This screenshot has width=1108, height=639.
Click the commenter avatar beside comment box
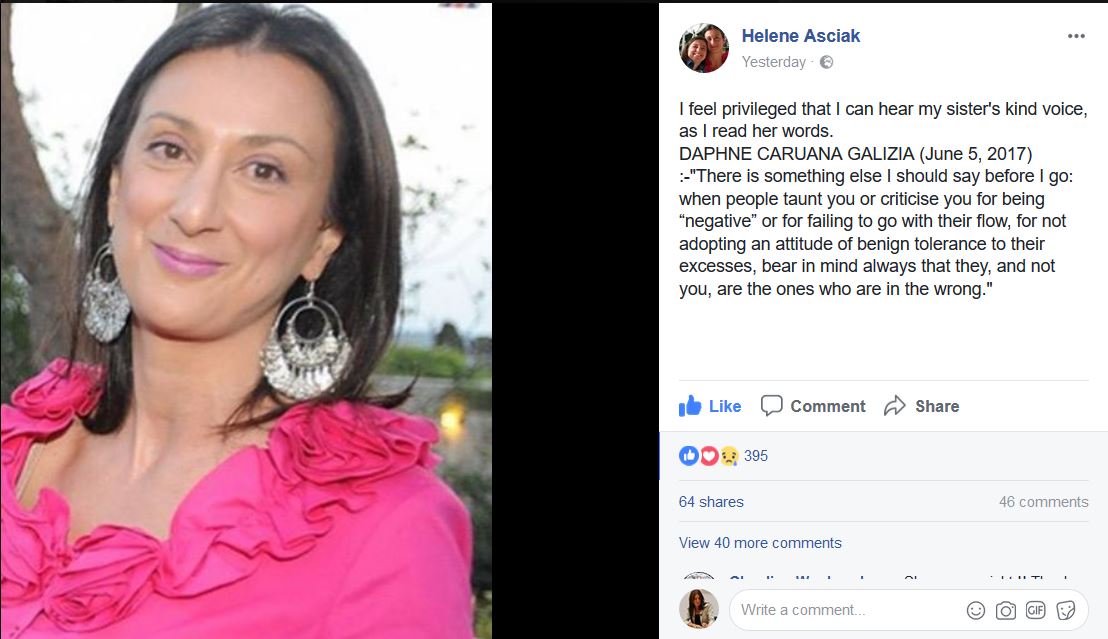click(699, 609)
